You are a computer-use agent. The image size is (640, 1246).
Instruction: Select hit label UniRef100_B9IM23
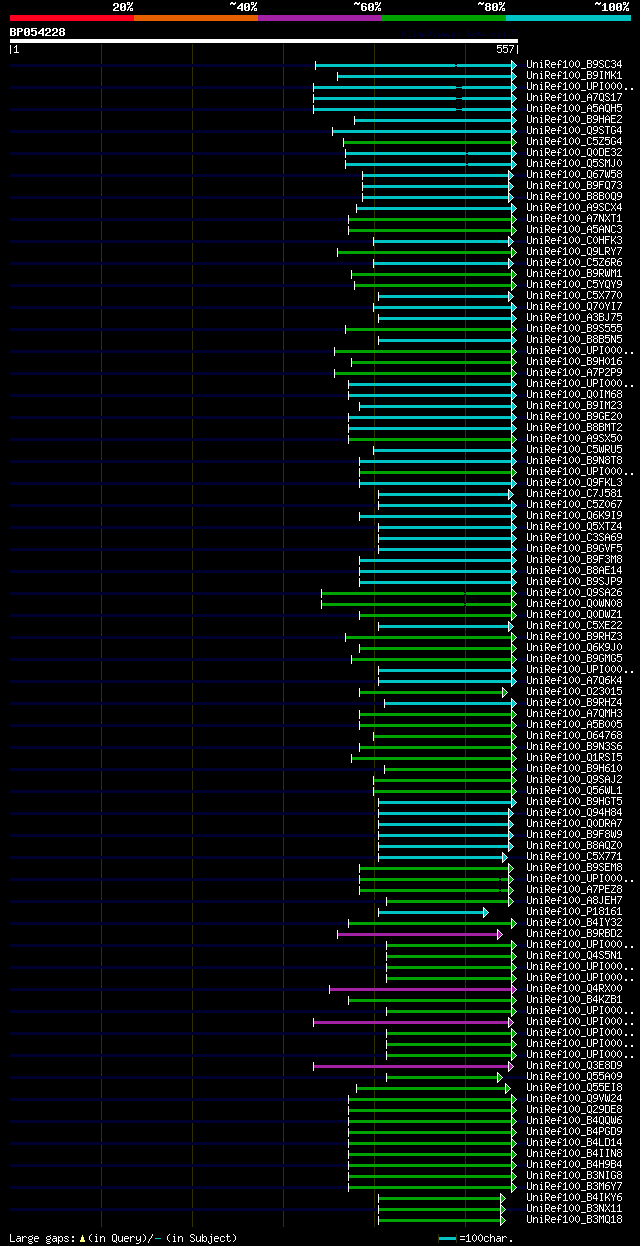(x=574, y=406)
